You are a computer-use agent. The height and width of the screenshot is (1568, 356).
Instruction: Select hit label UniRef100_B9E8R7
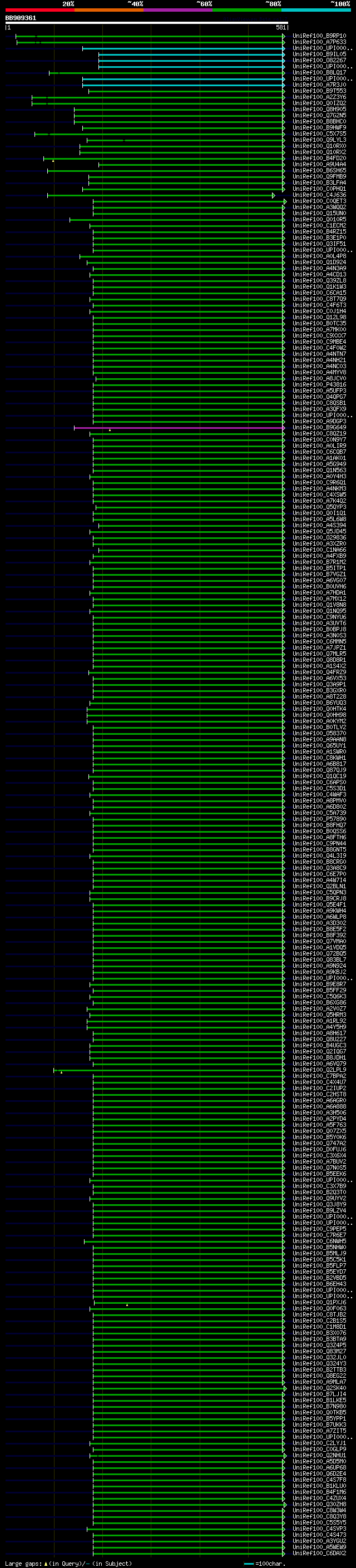tap(319, 985)
